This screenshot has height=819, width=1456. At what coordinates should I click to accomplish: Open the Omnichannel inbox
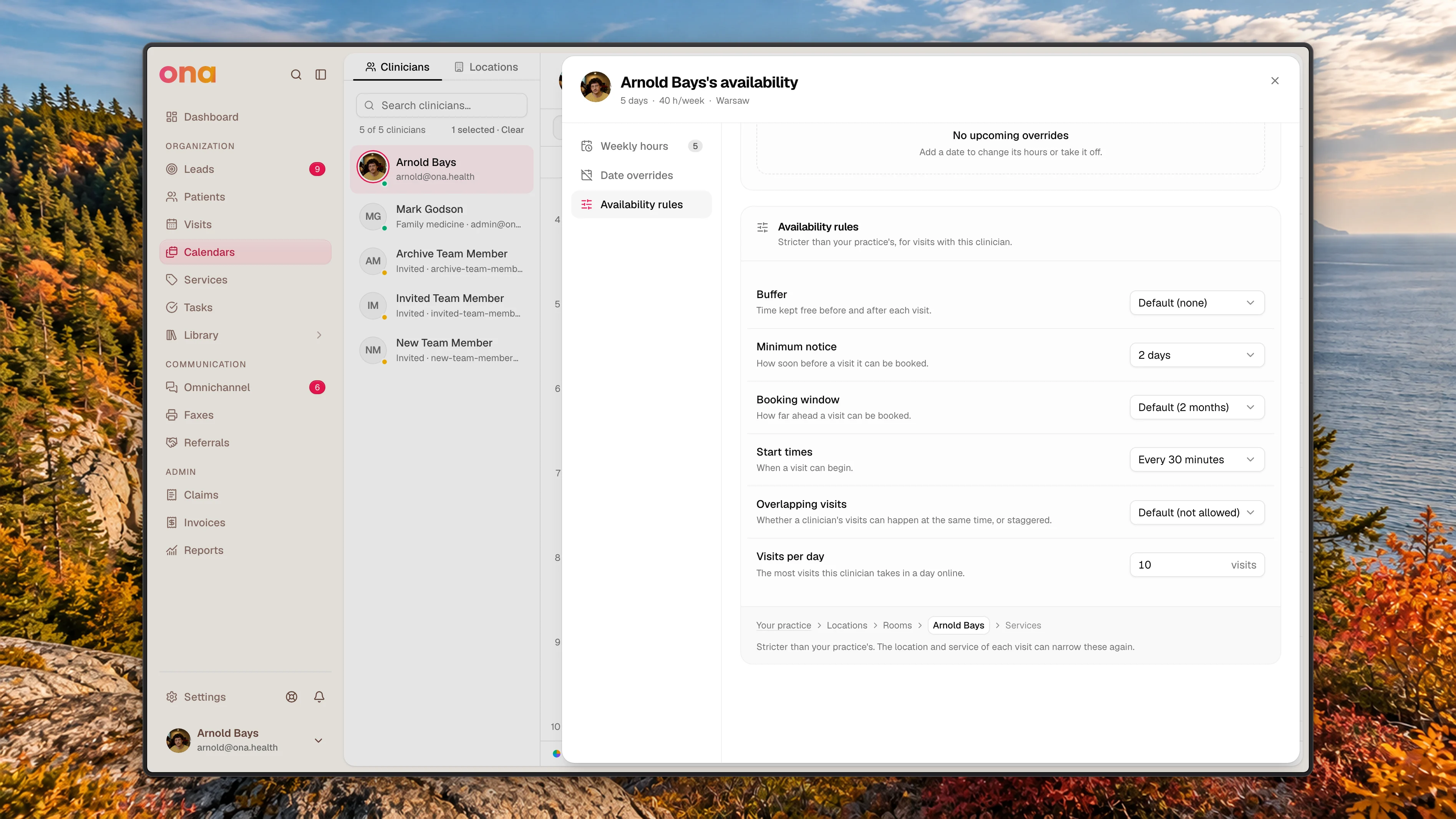point(245,387)
